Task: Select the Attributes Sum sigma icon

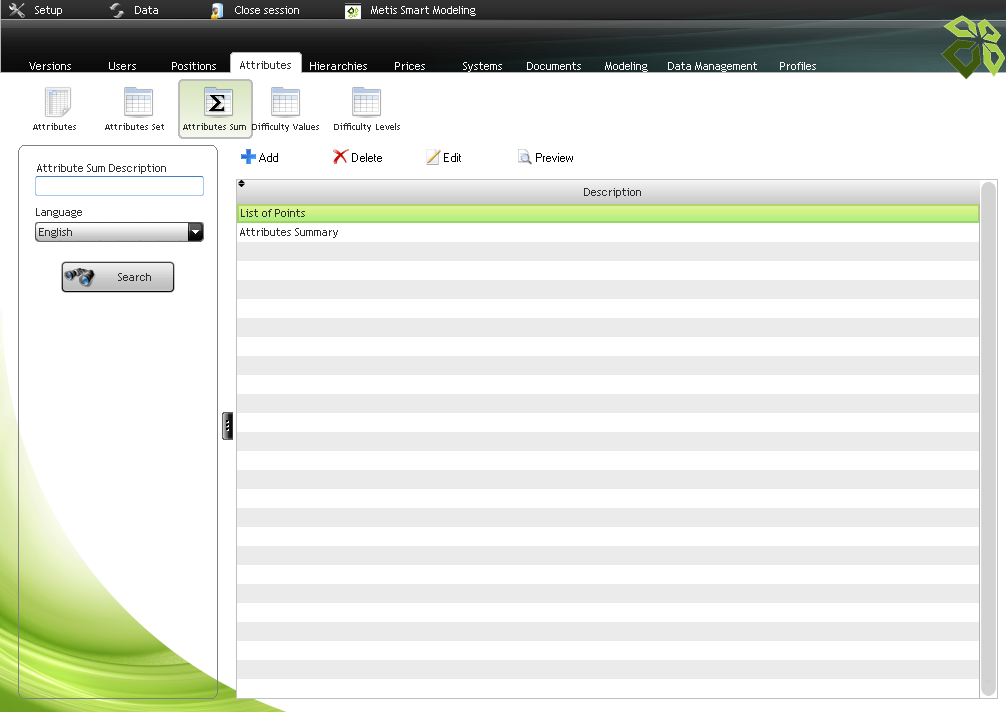Action: 215,102
